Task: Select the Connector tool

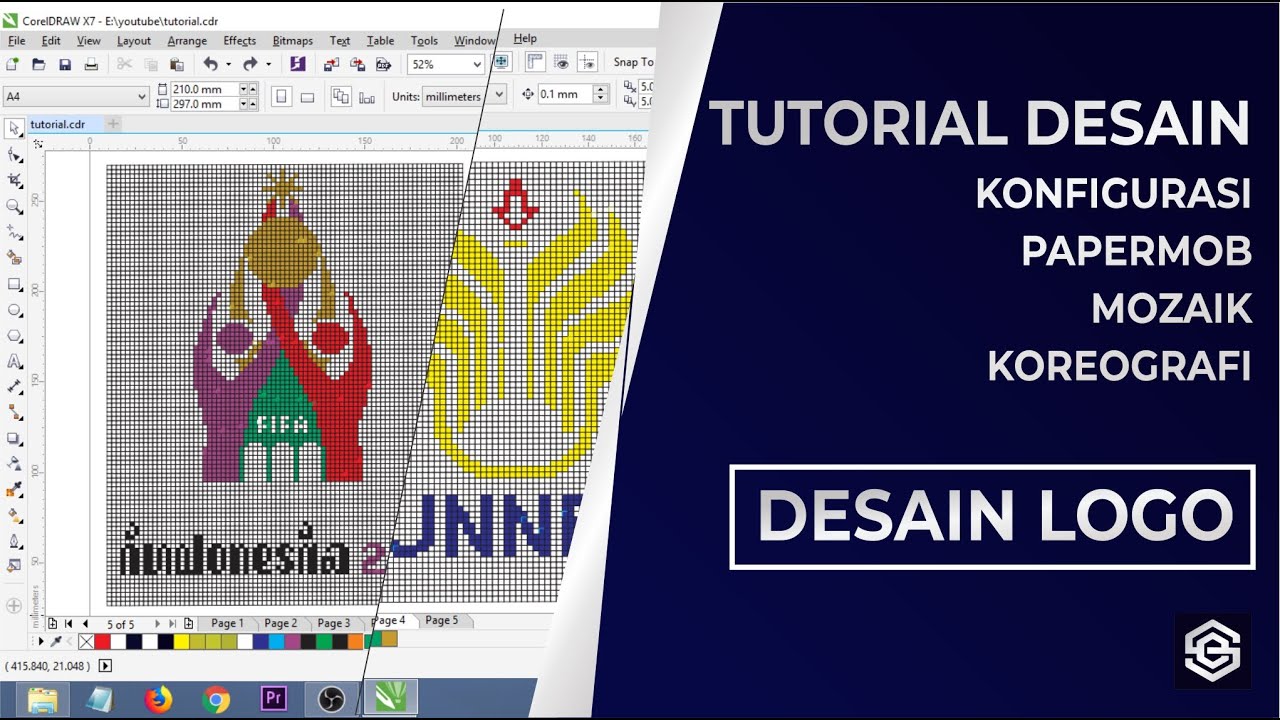Action: tap(14, 413)
